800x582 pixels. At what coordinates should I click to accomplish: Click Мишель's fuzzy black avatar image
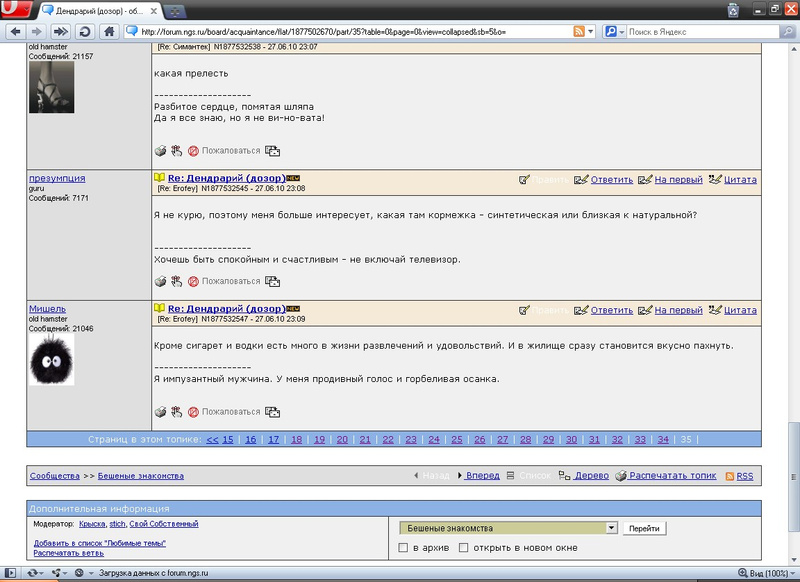tap(51, 359)
